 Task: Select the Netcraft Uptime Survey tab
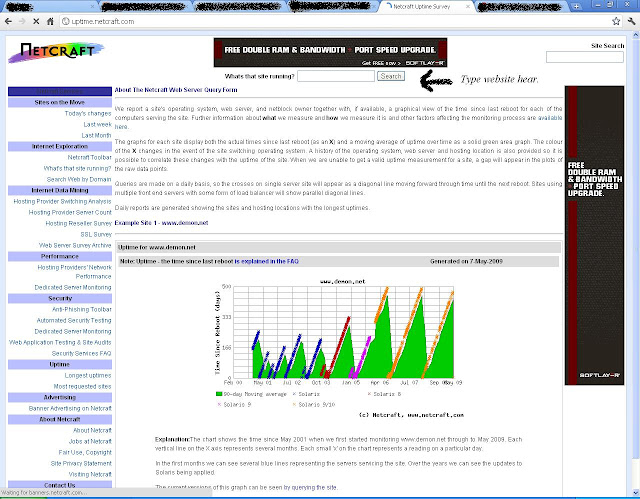coord(422,7)
